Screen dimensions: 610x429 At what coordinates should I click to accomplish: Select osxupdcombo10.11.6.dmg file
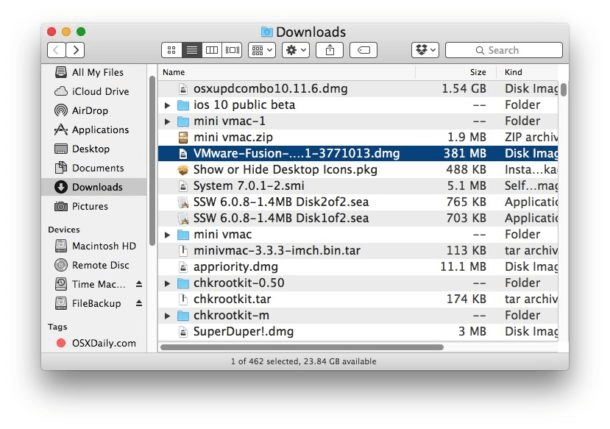[358, 89]
